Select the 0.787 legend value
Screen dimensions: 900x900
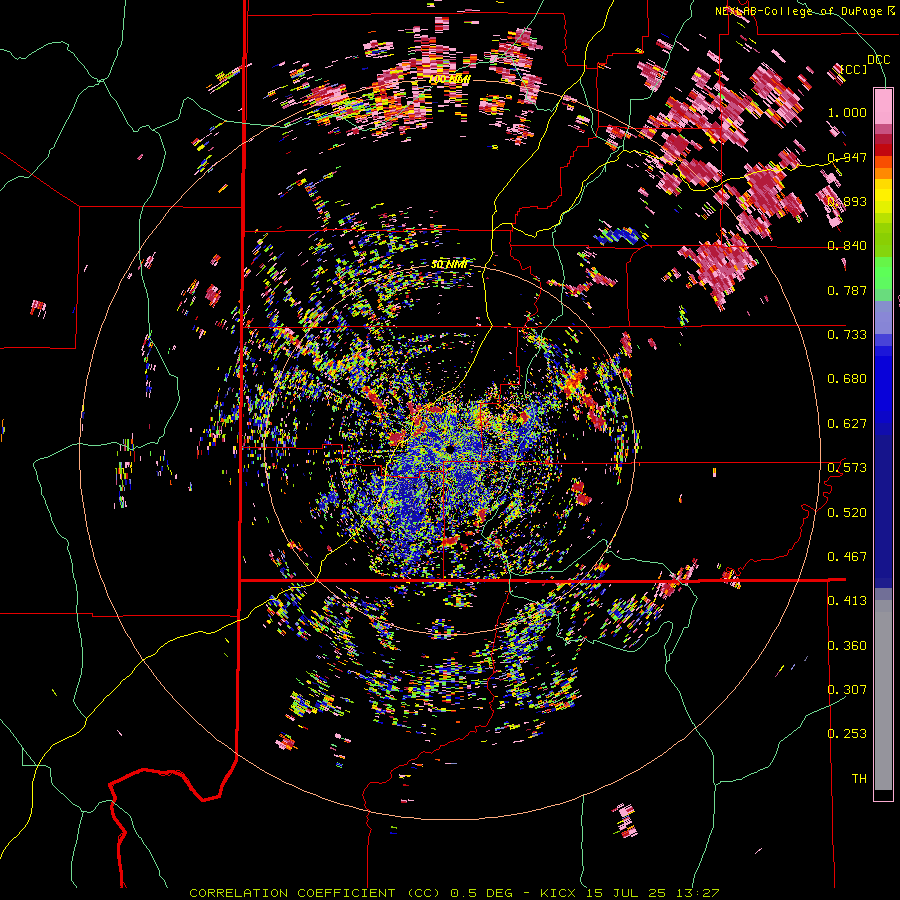(847, 290)
